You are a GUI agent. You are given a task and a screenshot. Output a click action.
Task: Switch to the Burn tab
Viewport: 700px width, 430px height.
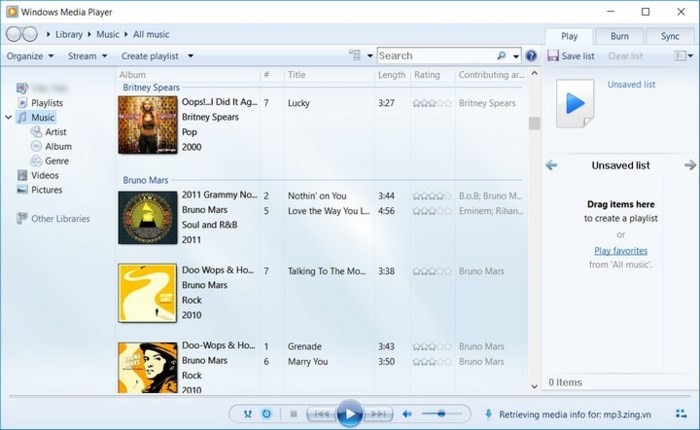coord(620,36)
